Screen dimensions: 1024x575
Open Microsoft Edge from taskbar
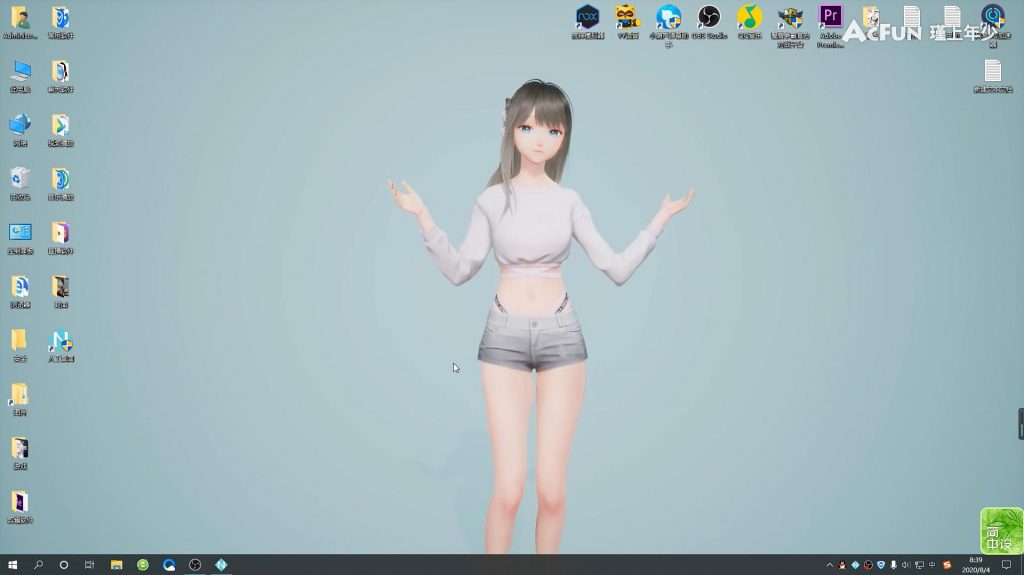[x=169, y=565]
